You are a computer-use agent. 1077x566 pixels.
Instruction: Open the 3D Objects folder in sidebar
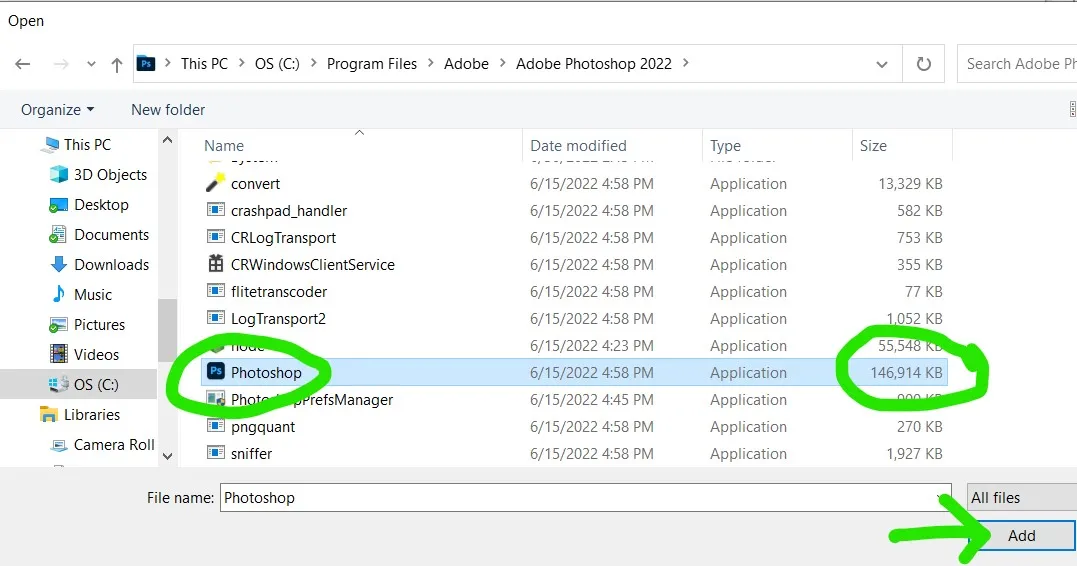click(110, 175)
